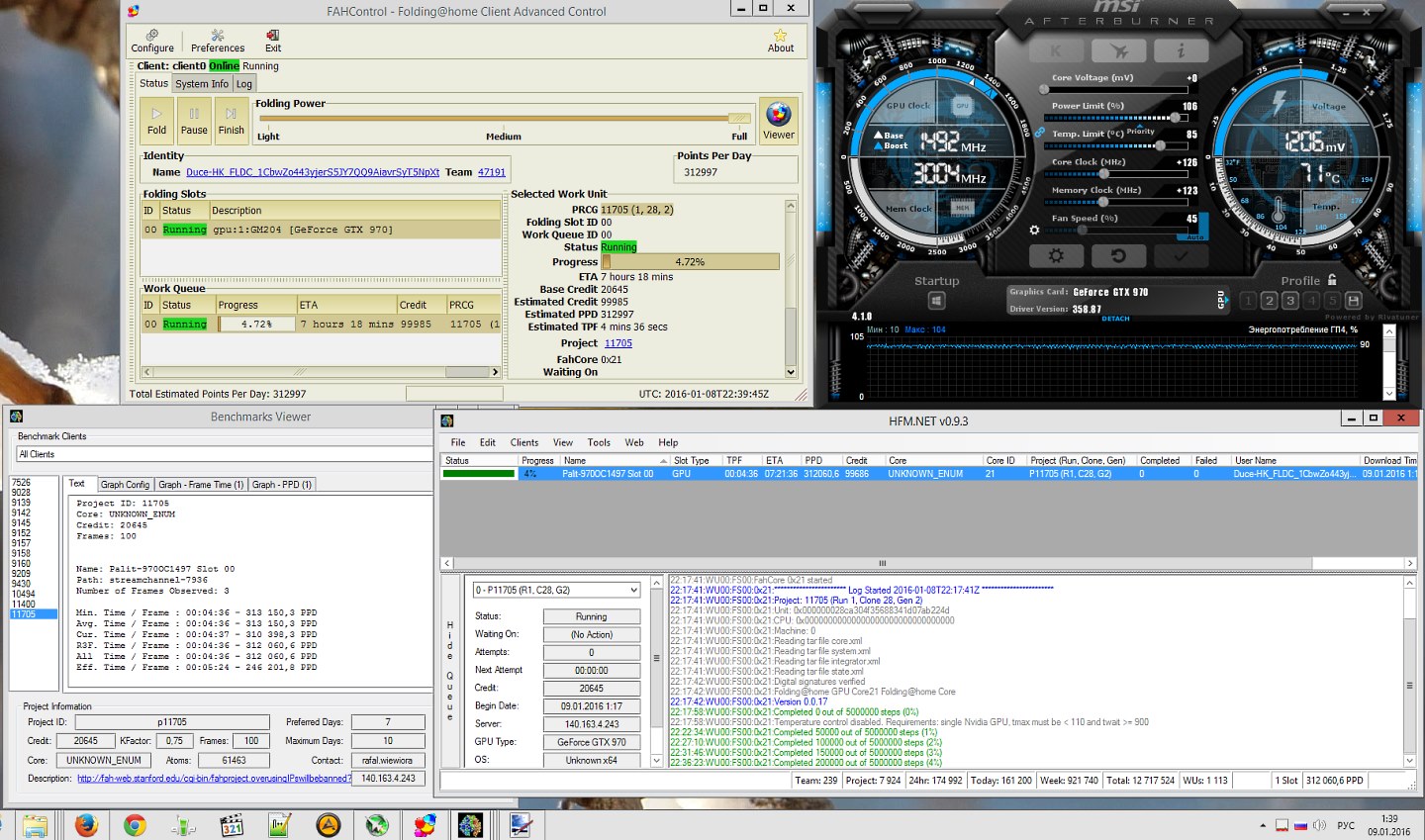
Task: Reset Afterburner settings to defaults
Action: pos(1117,255)
